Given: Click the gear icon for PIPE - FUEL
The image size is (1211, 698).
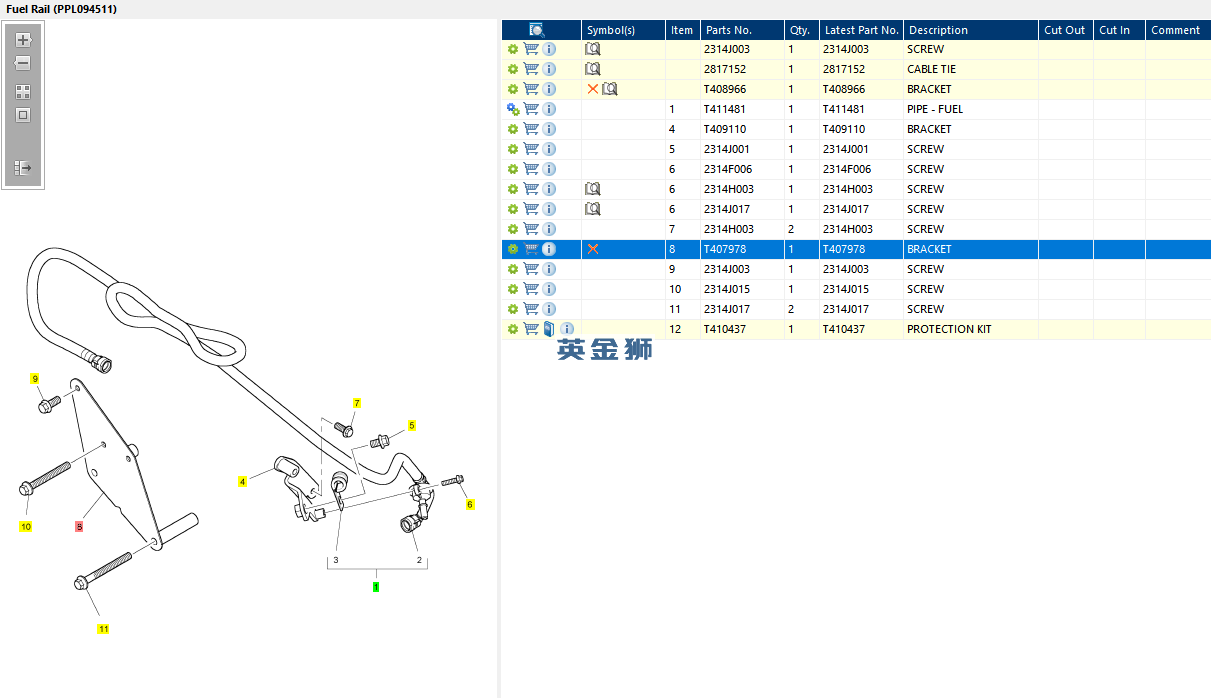Looking at the screenshot, I should pos(513,109).
